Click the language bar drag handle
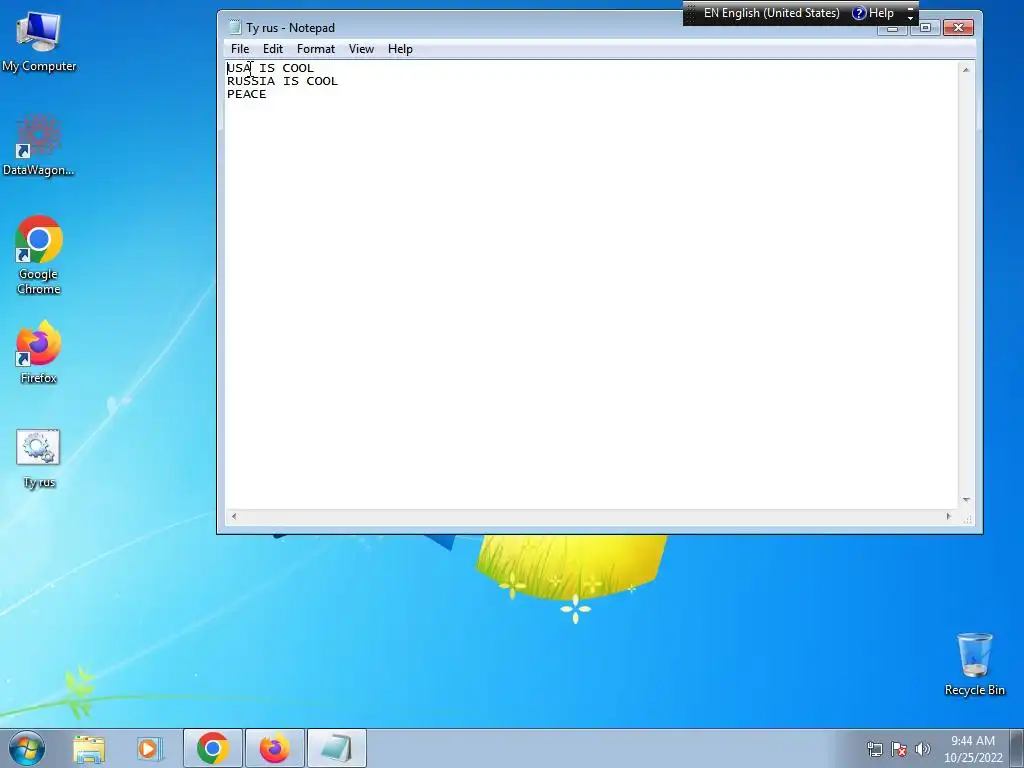Image resolution: width=1024 pixels, height=768 pixels. point(691,13)
